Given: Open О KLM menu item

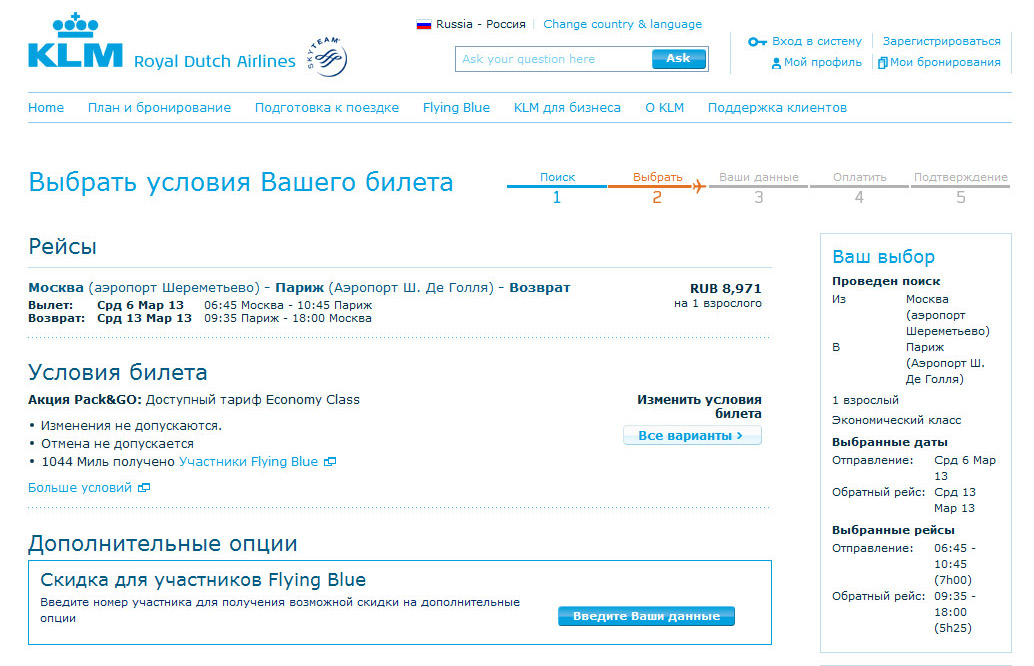Looking at the screenshot, I should click(x=665, y=107).
